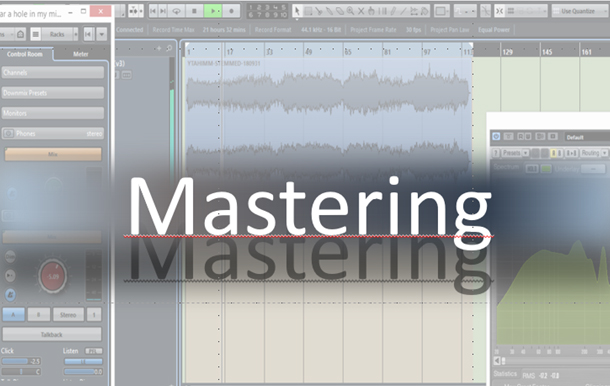The width and height of the screenshot is (610, 386).
Task: Select the Mute X tool
Action: [361, 11]
